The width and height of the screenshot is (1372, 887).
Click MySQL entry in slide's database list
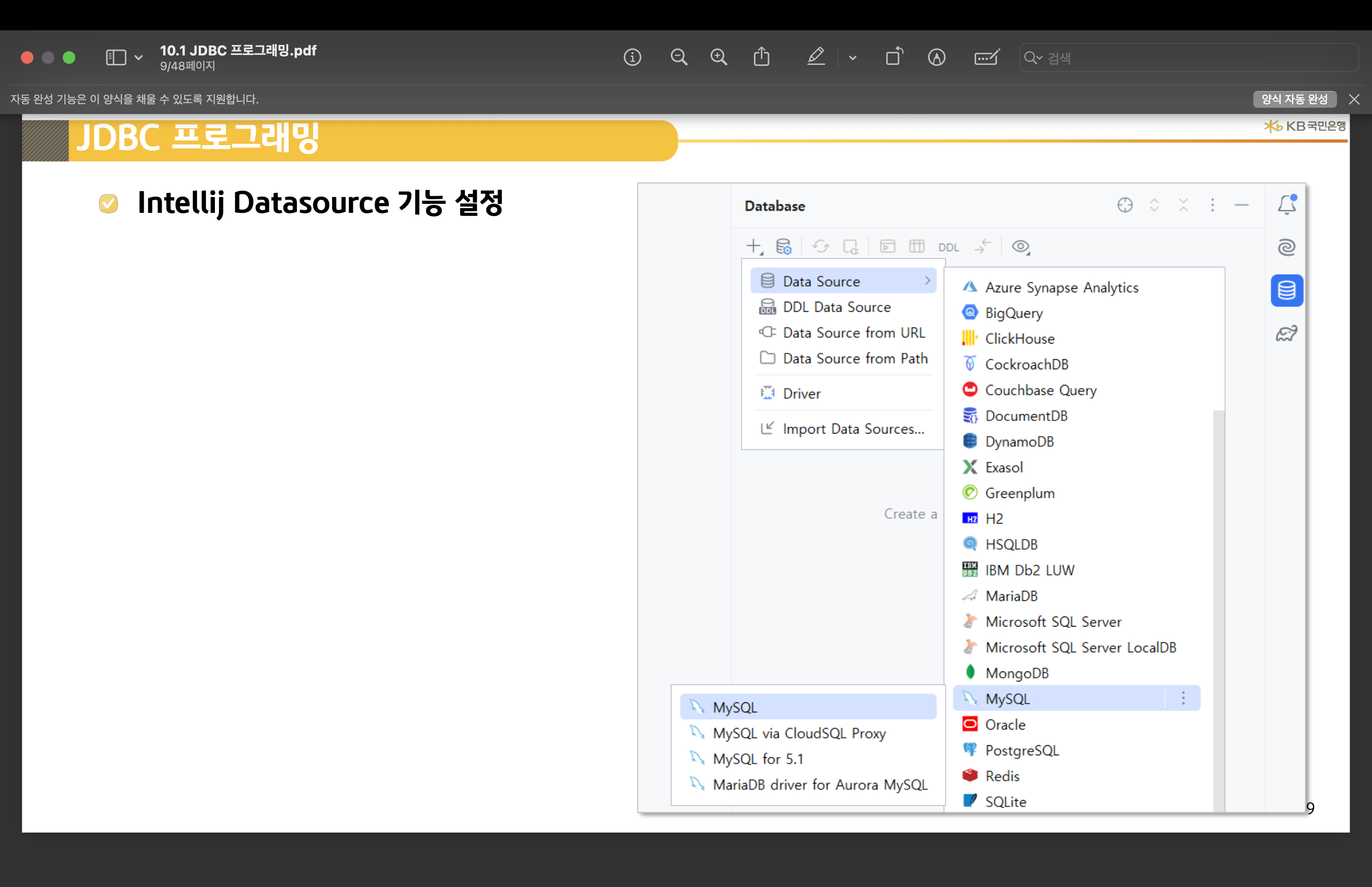pos(1007,699)
